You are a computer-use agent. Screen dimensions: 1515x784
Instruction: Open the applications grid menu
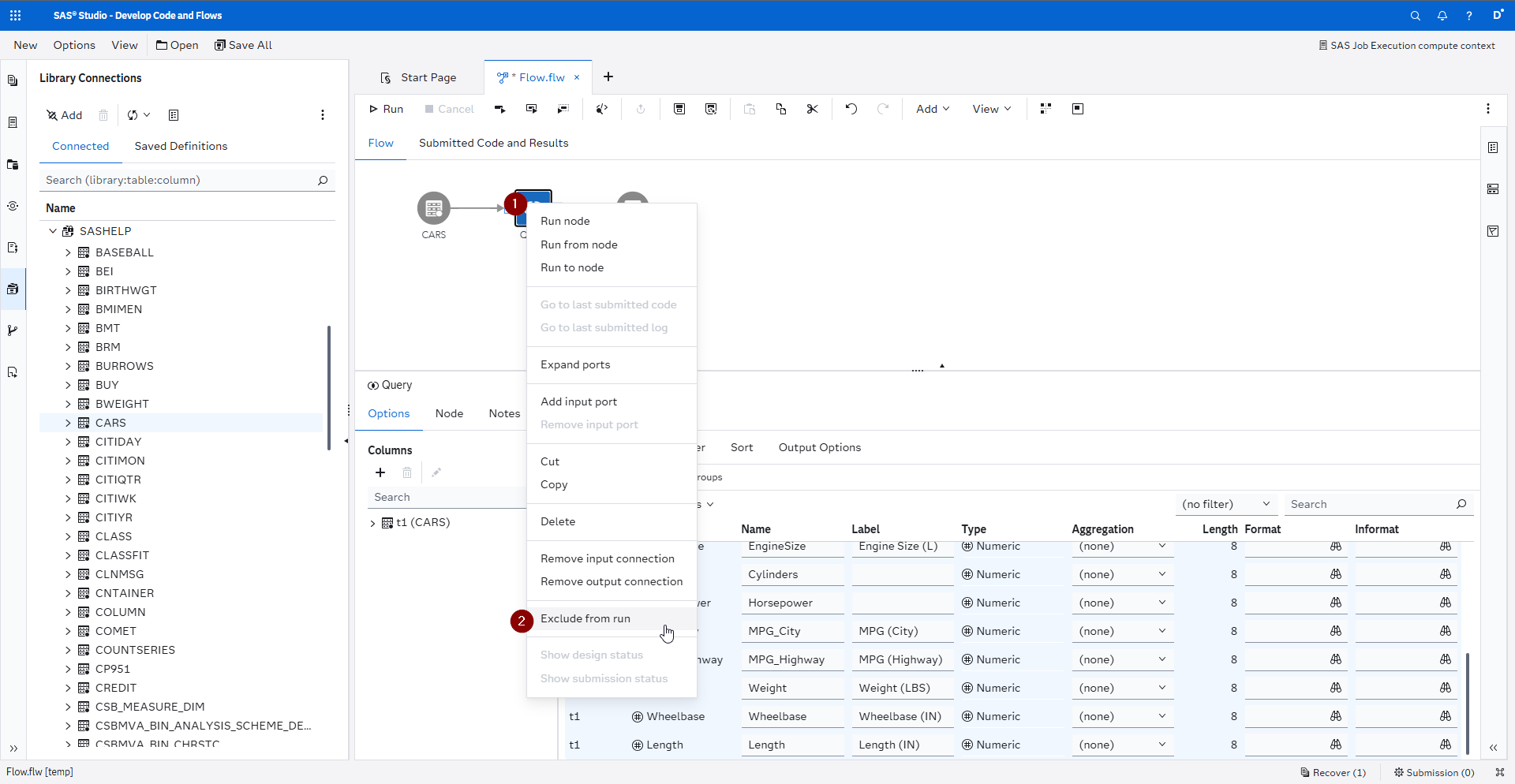[x=15, y=15]
